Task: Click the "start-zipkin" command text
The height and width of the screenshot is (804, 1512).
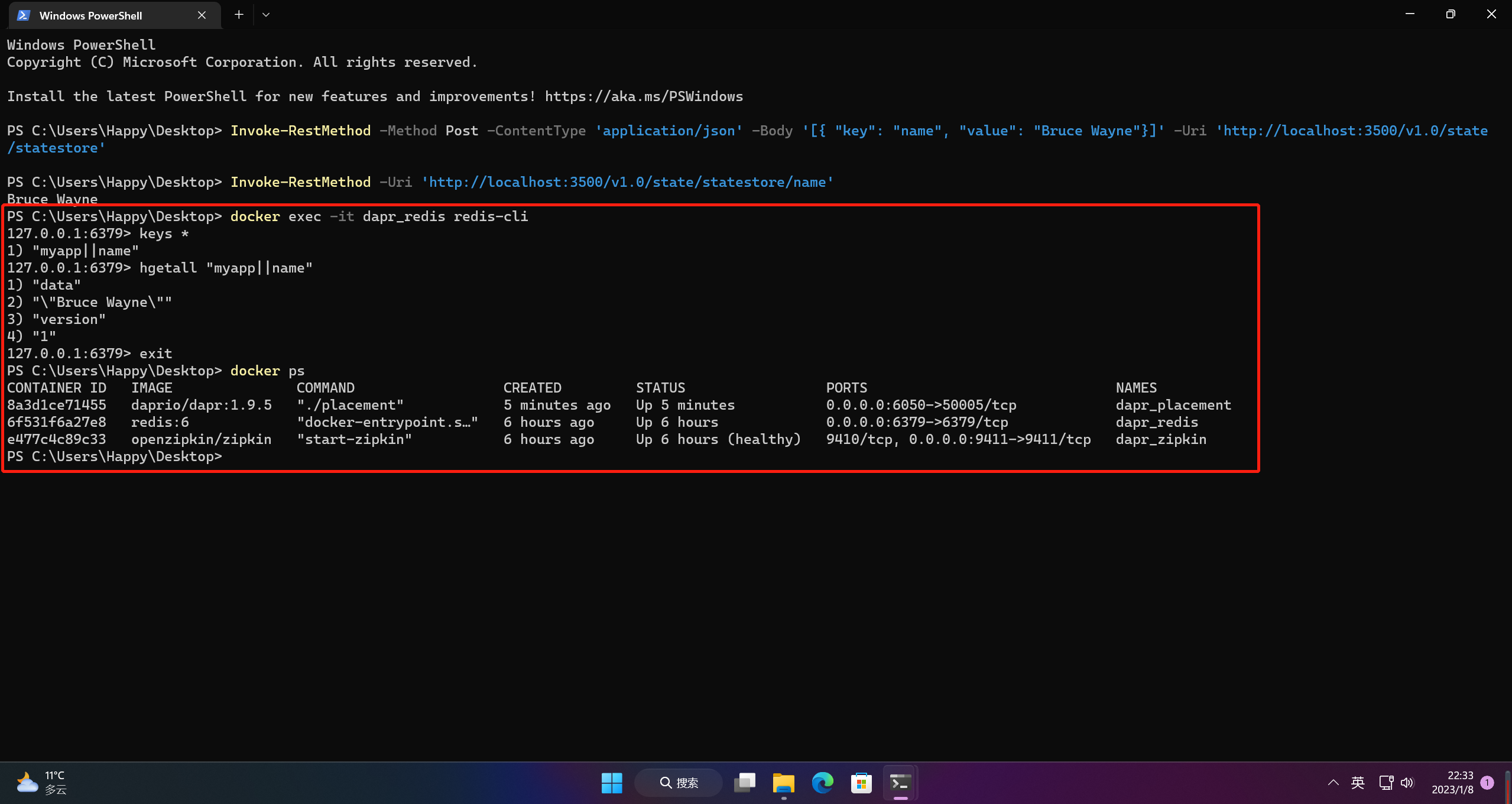Action: click(354, 439)
